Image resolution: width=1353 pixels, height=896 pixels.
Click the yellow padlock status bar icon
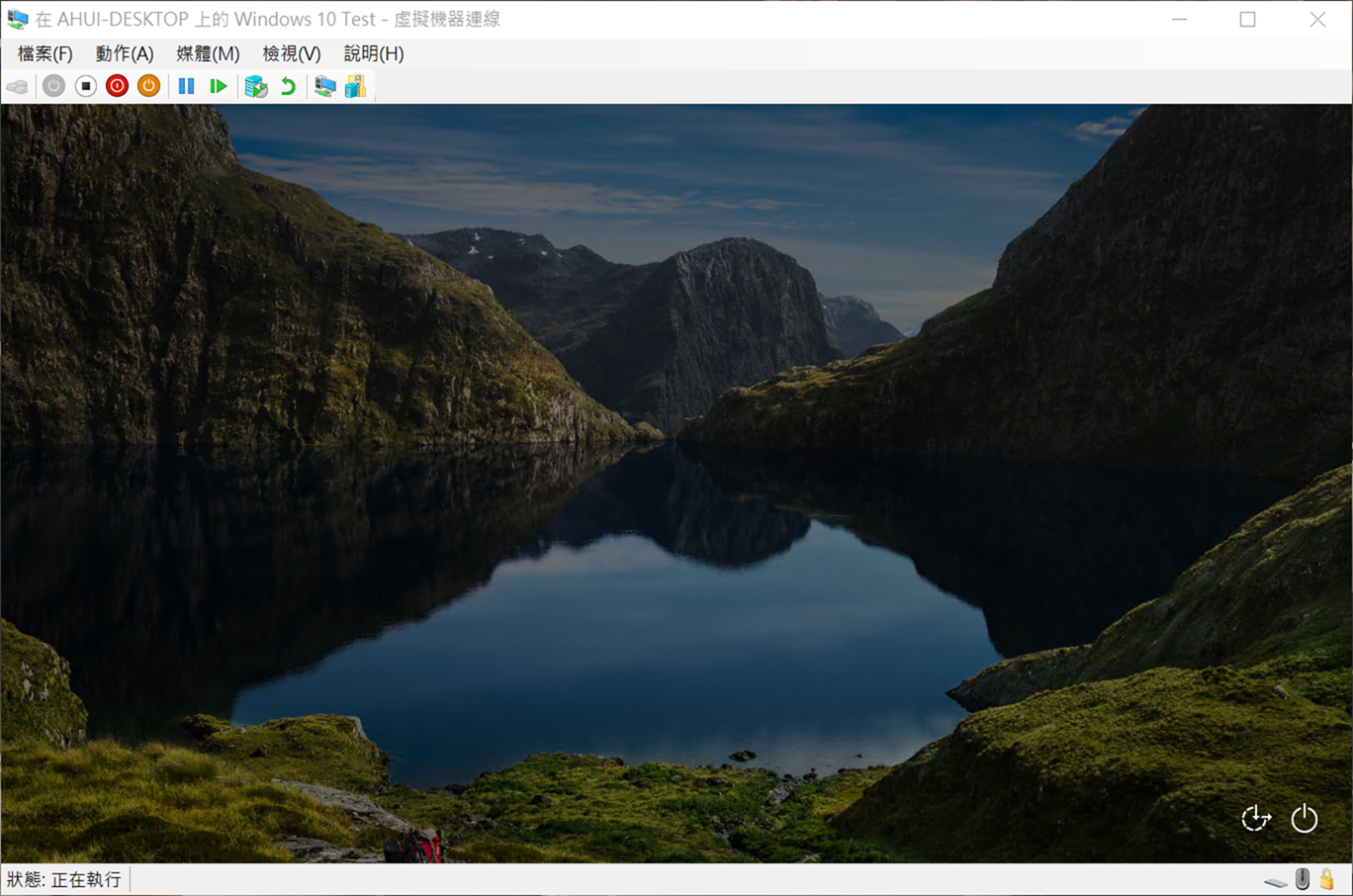tap(1327, 878)
